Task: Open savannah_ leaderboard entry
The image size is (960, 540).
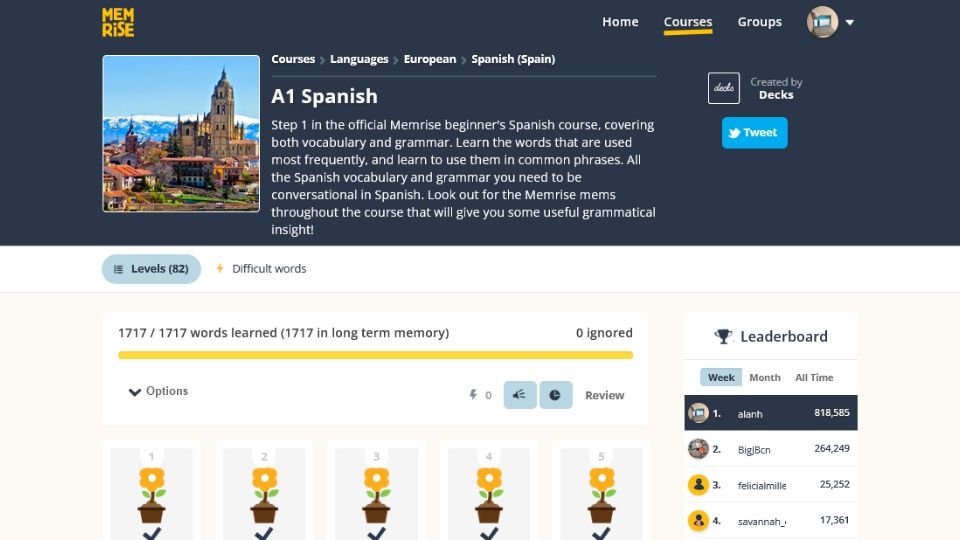Action: coord(771,521)
